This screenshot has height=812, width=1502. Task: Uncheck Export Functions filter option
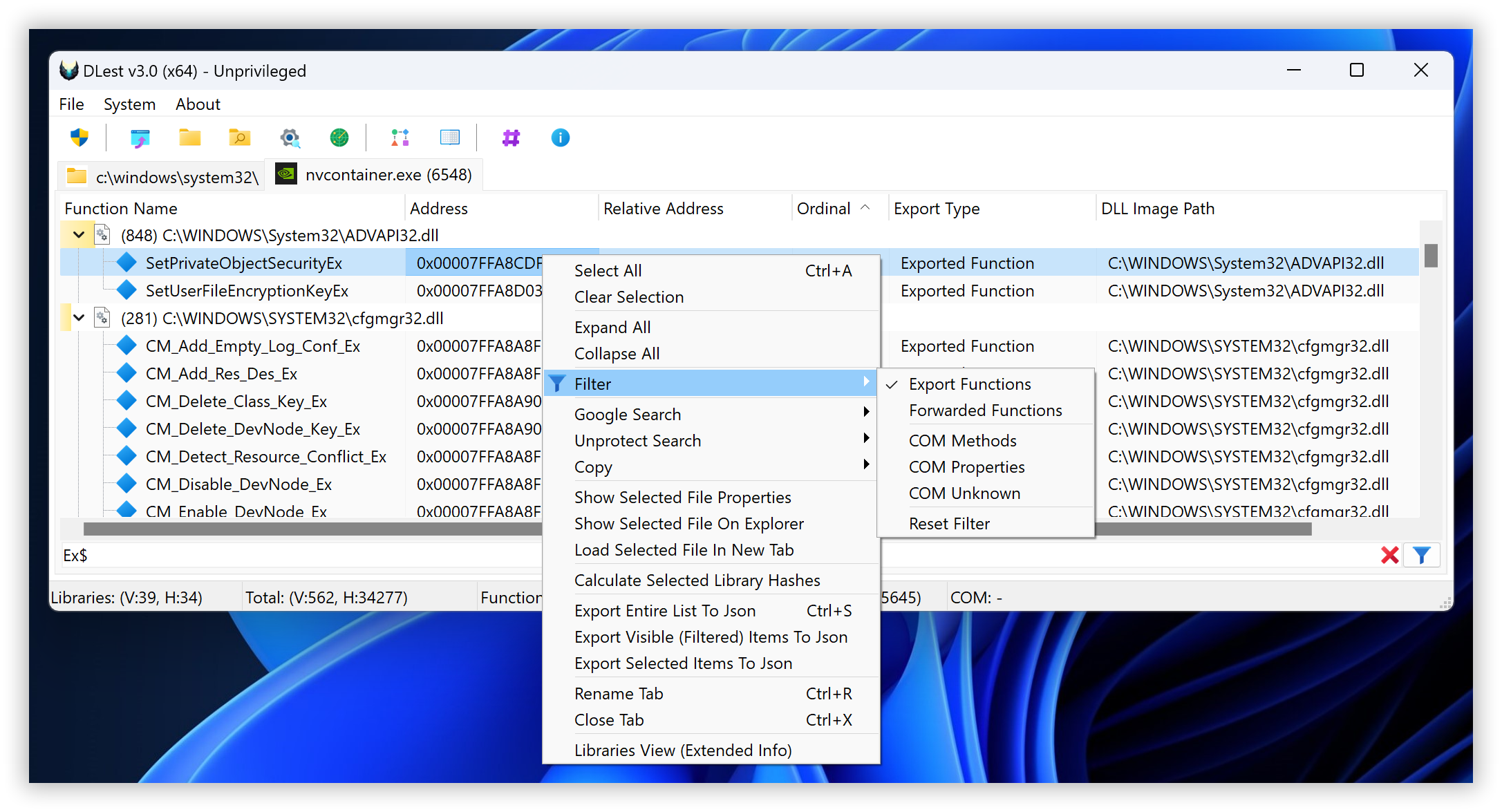[x=969, y=384]
